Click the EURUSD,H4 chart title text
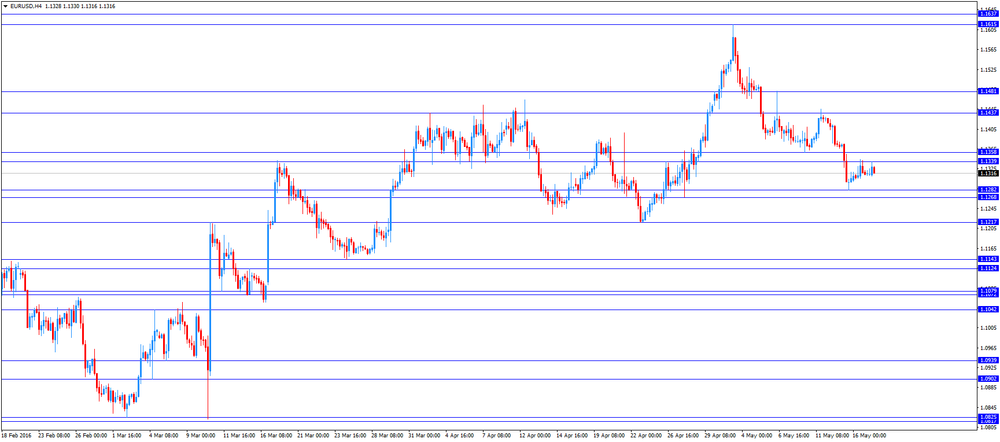Viewport: 1000px width, 442px height. pyautogui.click(x=26, y=6)
